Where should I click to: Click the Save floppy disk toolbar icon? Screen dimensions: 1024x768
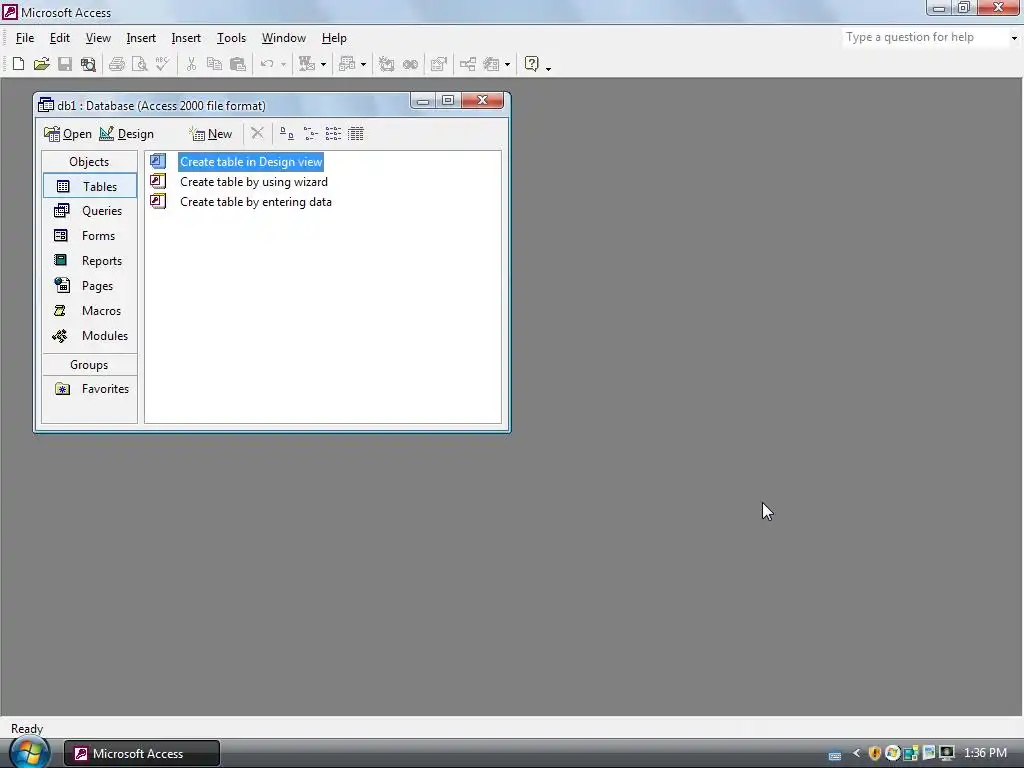[x=65, y=64]
